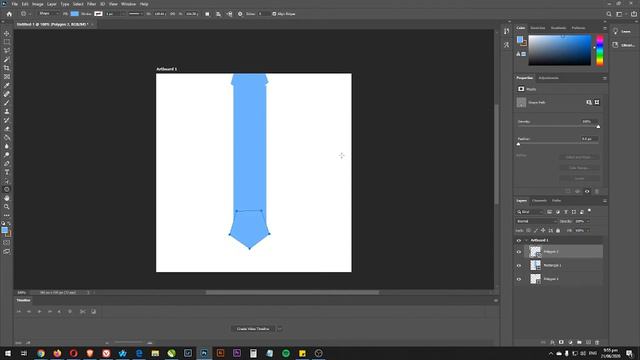Switch to the Adjustments tab
Image resolution: width=640 pixels, height=360 pixels.
coord(549,78)
